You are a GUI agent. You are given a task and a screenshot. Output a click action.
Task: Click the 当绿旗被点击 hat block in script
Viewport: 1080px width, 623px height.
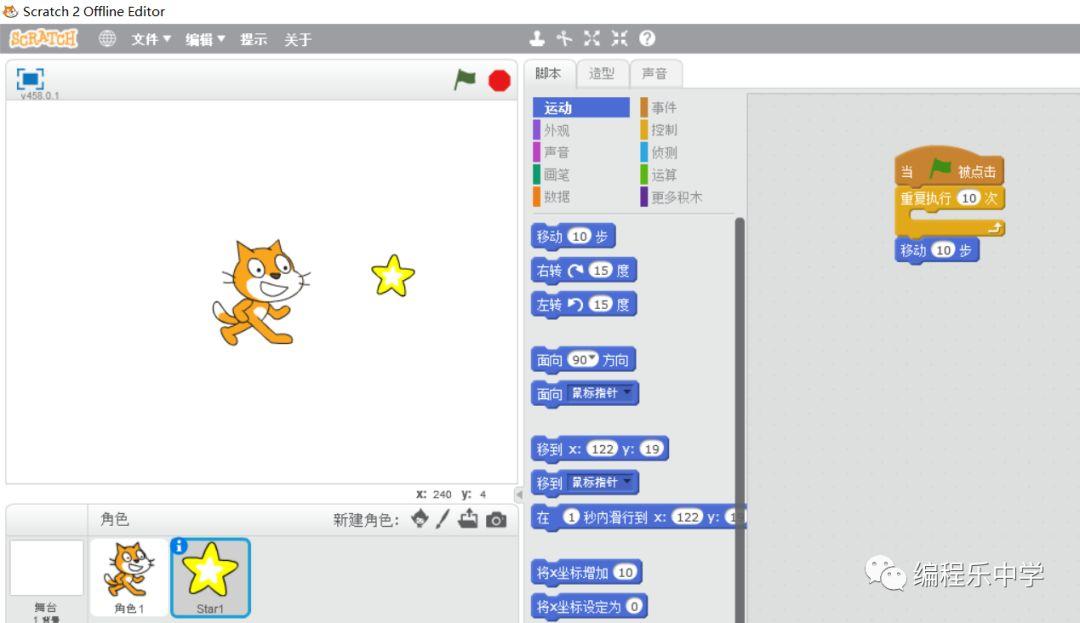[x=949, y=166]
